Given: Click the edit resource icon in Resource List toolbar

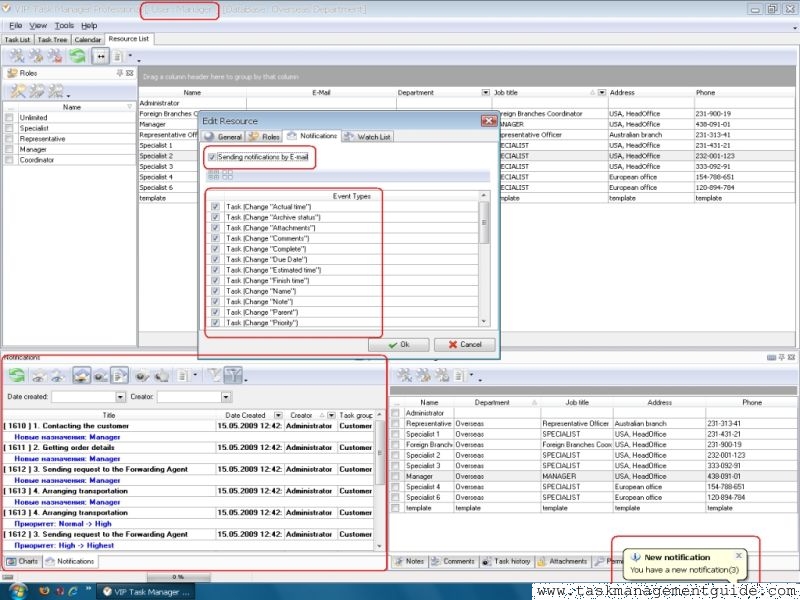Looking at the screenshot, I should point(36,56).
